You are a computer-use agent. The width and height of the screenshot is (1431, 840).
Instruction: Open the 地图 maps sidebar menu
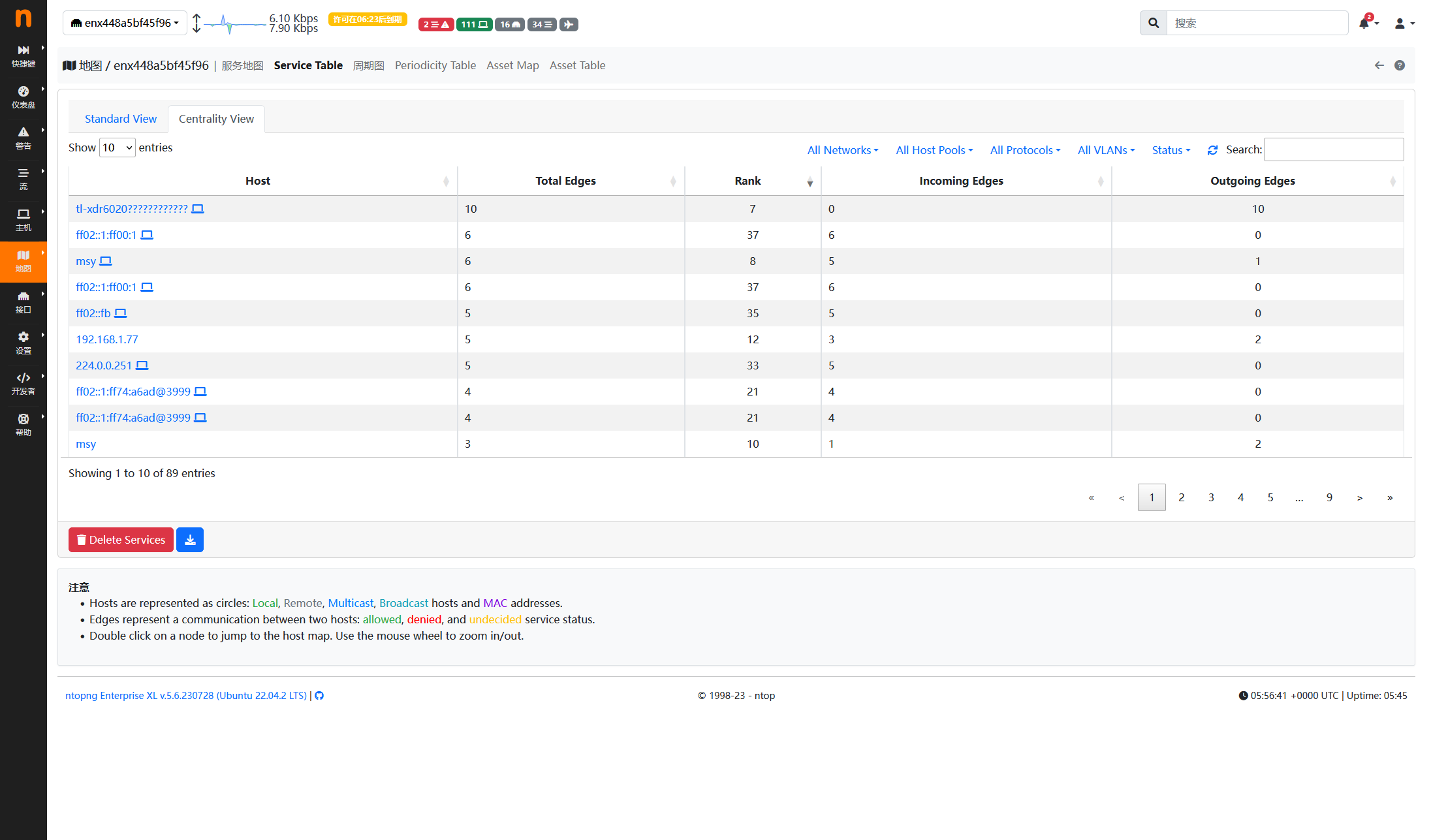[24, 261]
